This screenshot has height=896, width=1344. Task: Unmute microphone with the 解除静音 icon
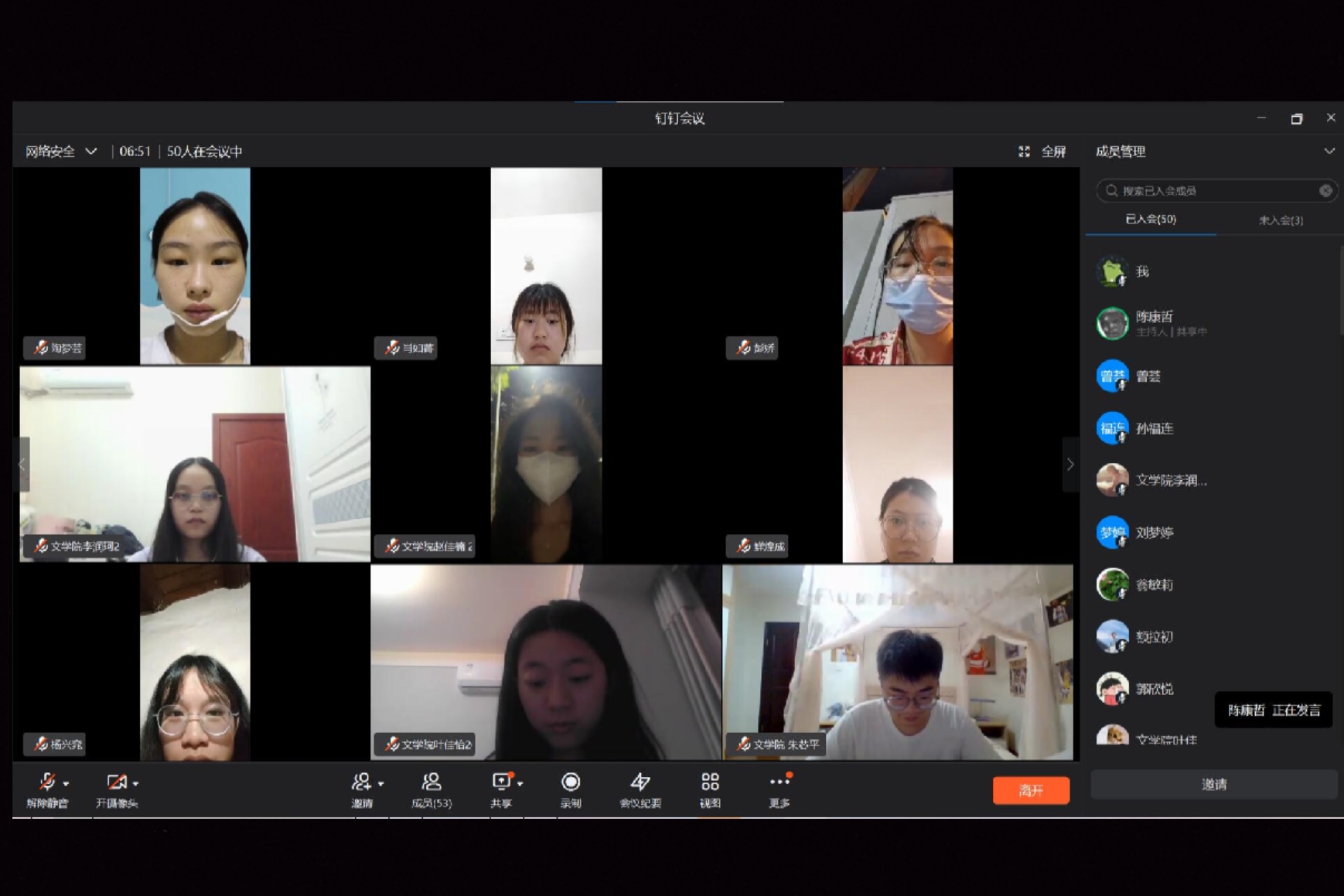[46, 782]
